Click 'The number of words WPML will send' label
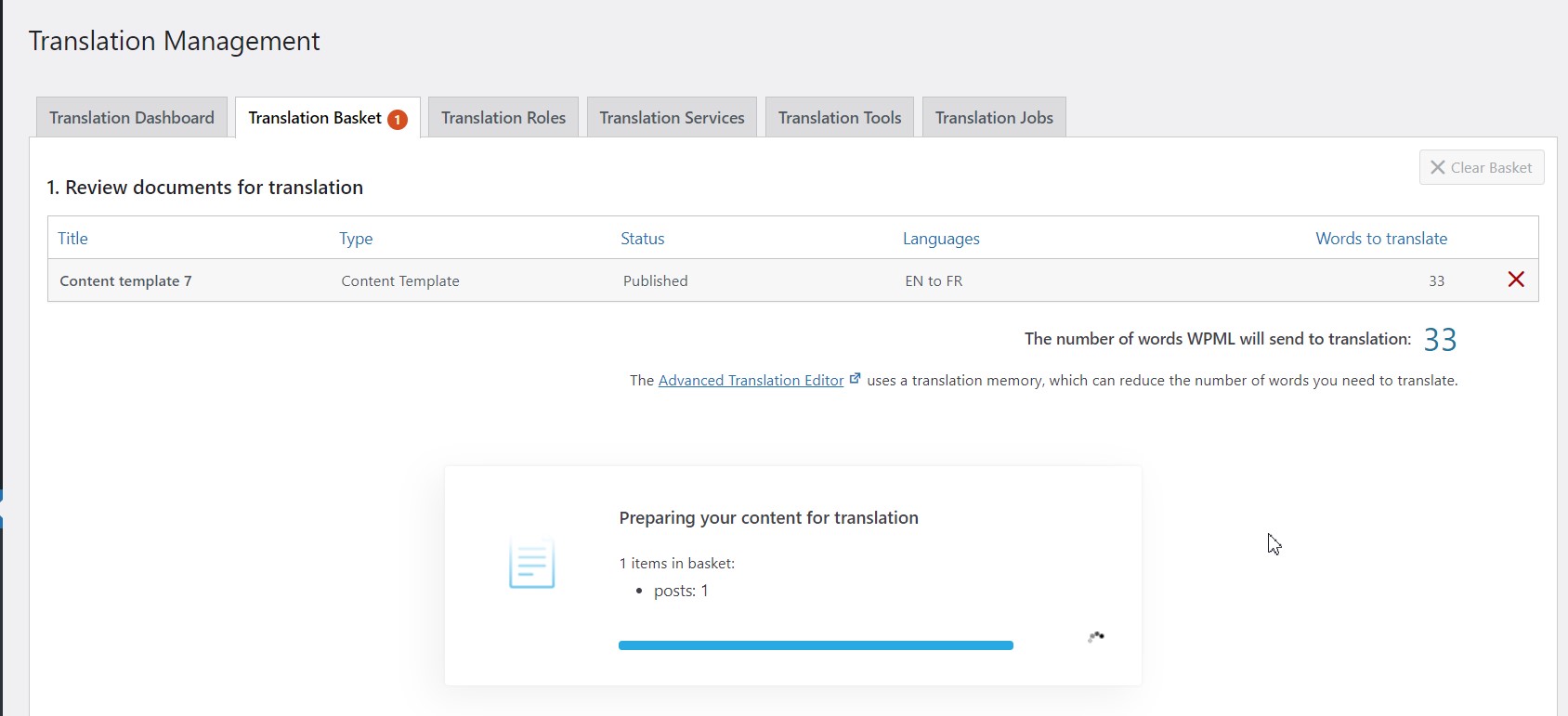The image size is (1568, 716). pos(1218,339)
